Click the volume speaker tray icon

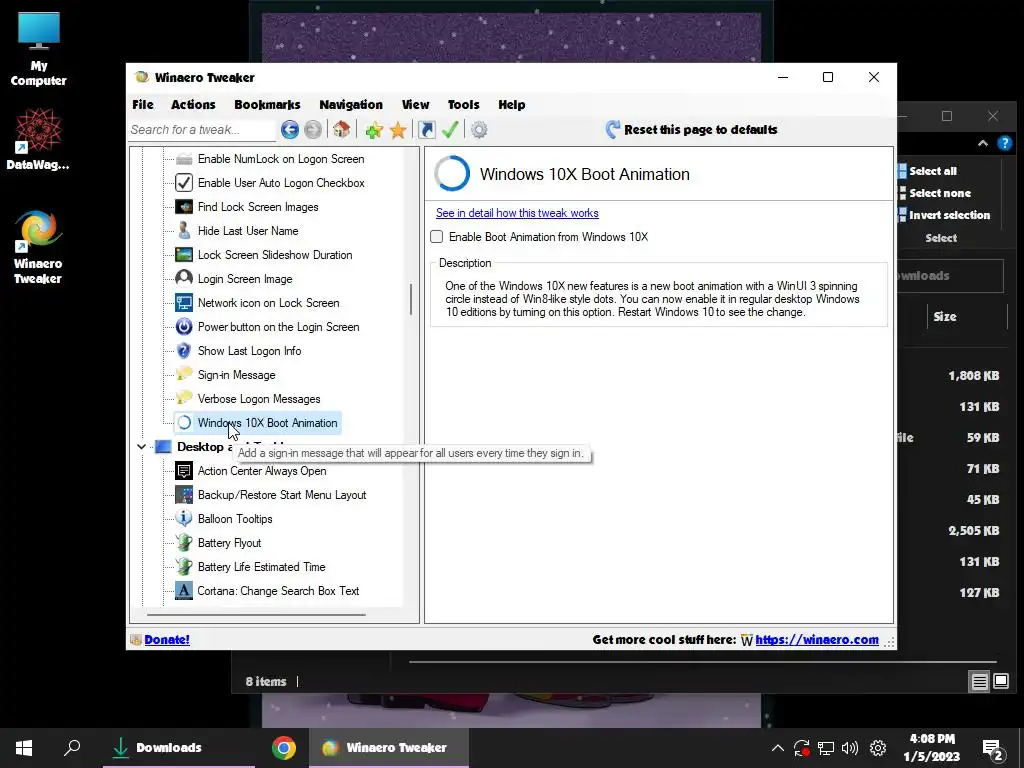[x=850, y=748]
